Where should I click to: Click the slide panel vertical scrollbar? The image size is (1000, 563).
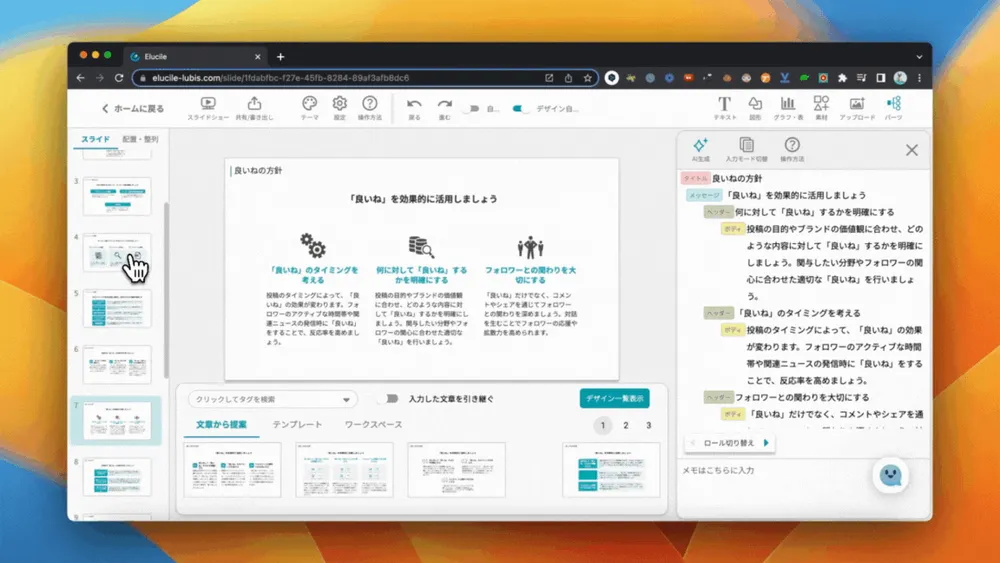point(166,290)
